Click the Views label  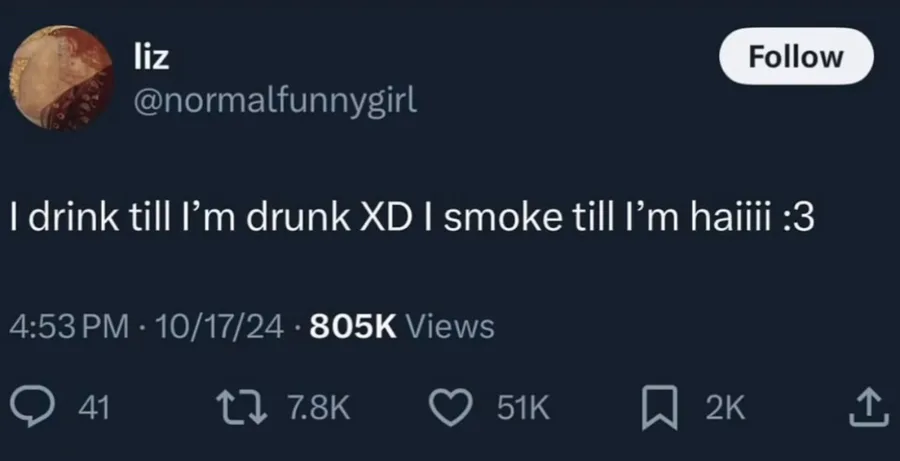point(450,327)
